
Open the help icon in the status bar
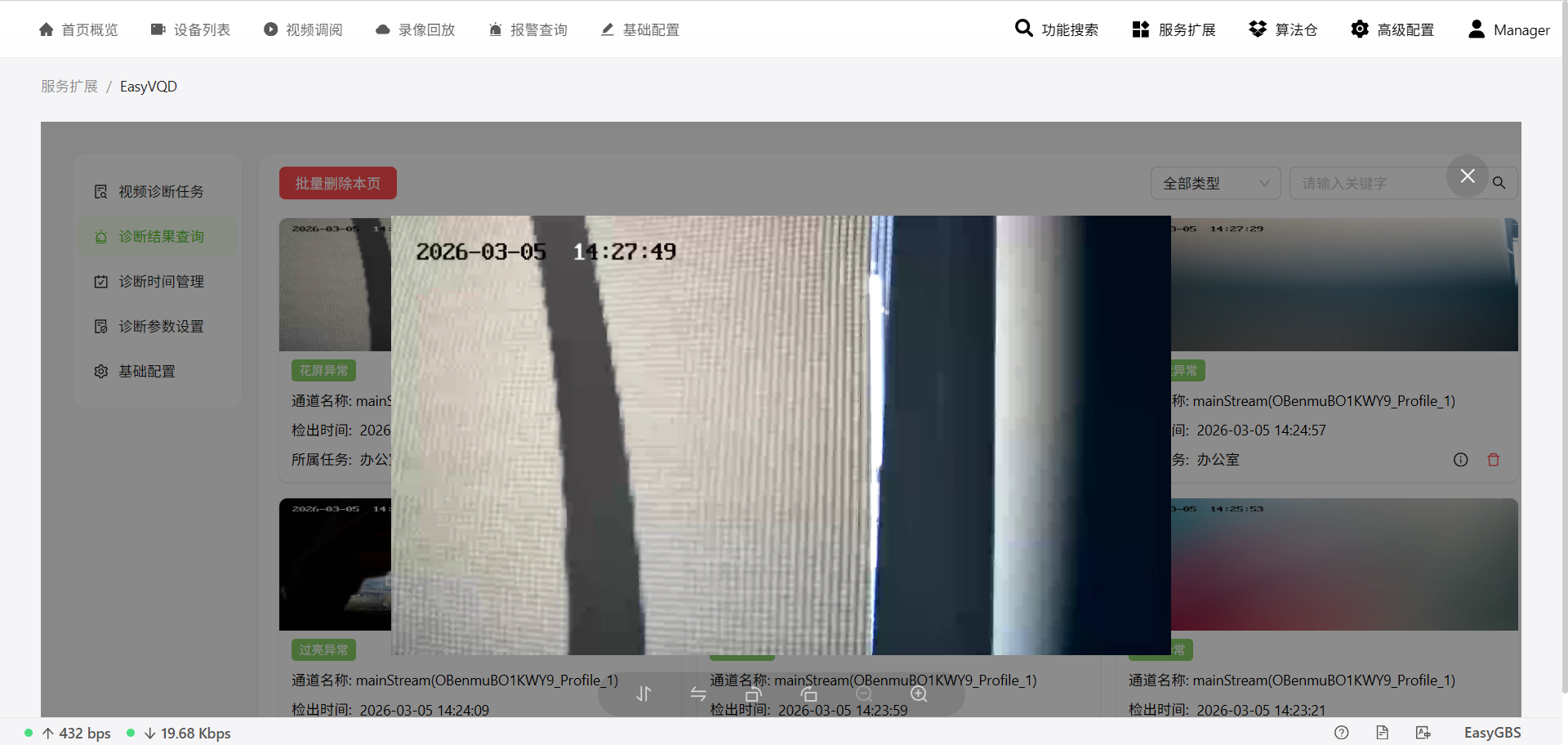(1342, 733)
